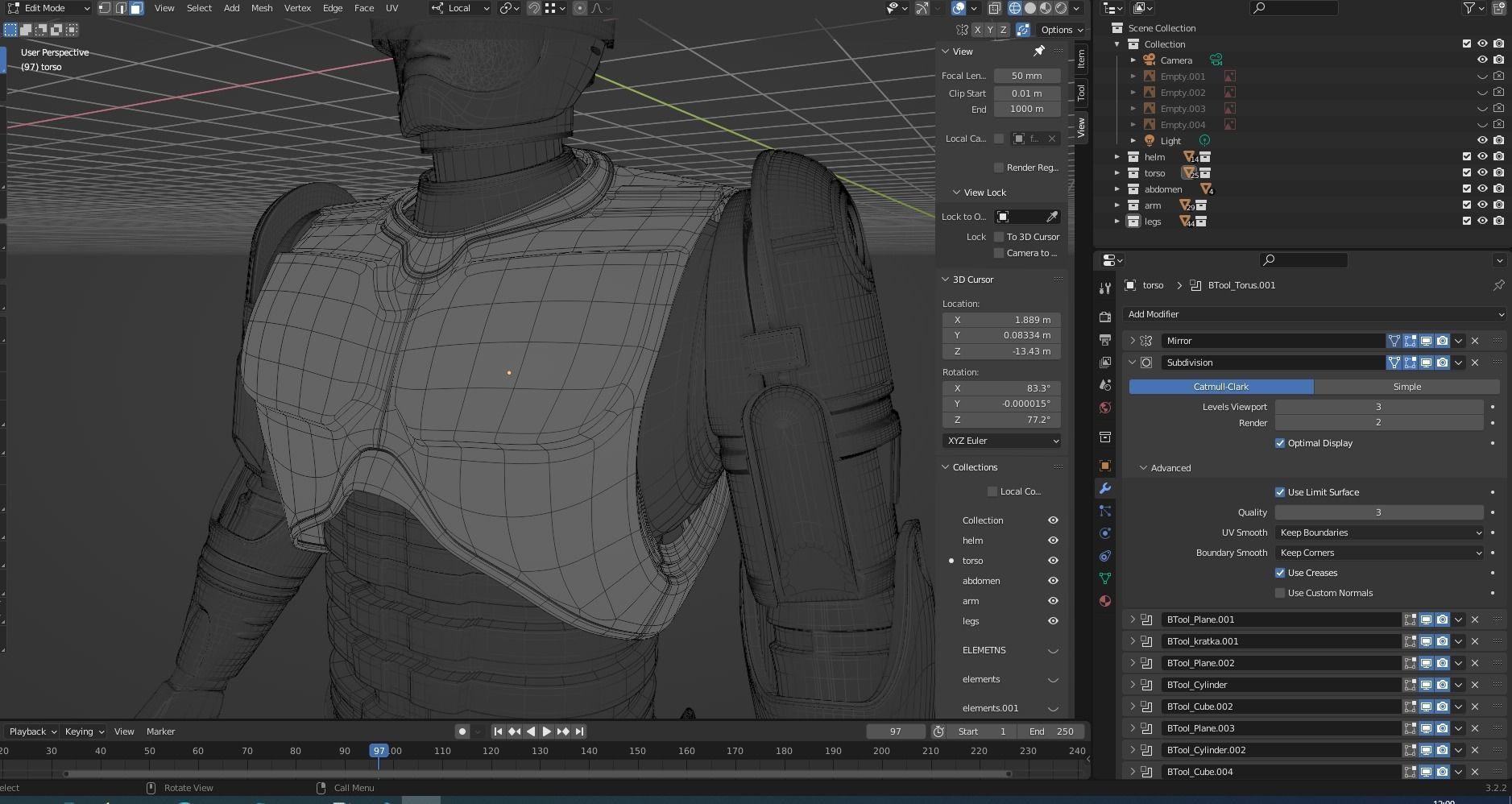Open the Add Modifier dropdown
Viewport: 1512px width, 804px height.
[1314, 314]
